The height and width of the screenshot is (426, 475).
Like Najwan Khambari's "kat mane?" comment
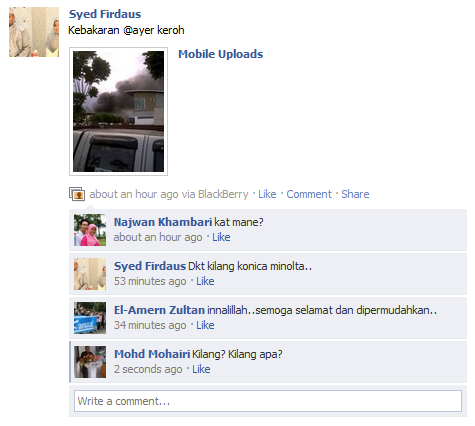[221, 237]
